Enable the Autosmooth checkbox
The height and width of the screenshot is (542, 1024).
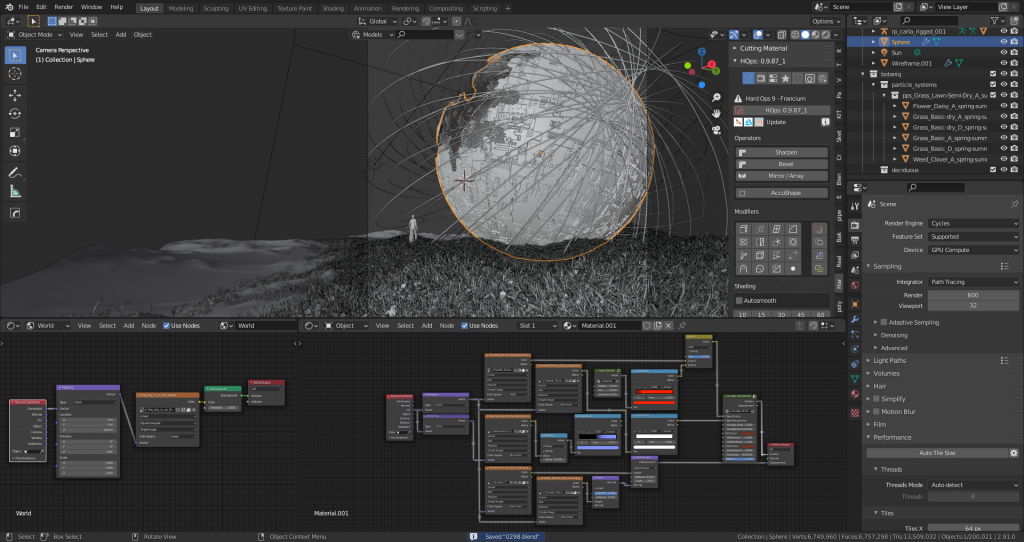point(740,300)
